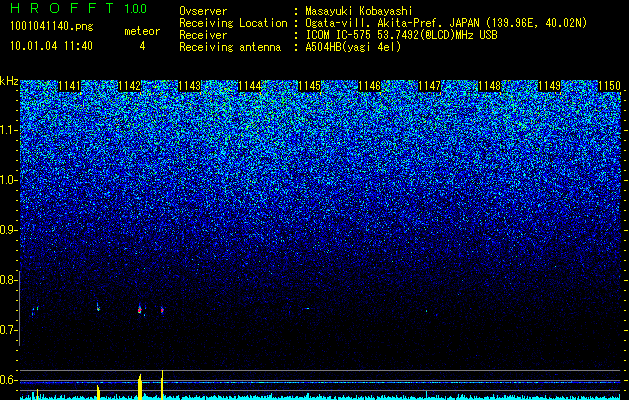This screenshot has width=629, height=400.
Task: Click the Ogata-vill. Akita-Pref. receiving location text
Action: tap(446, 23)
